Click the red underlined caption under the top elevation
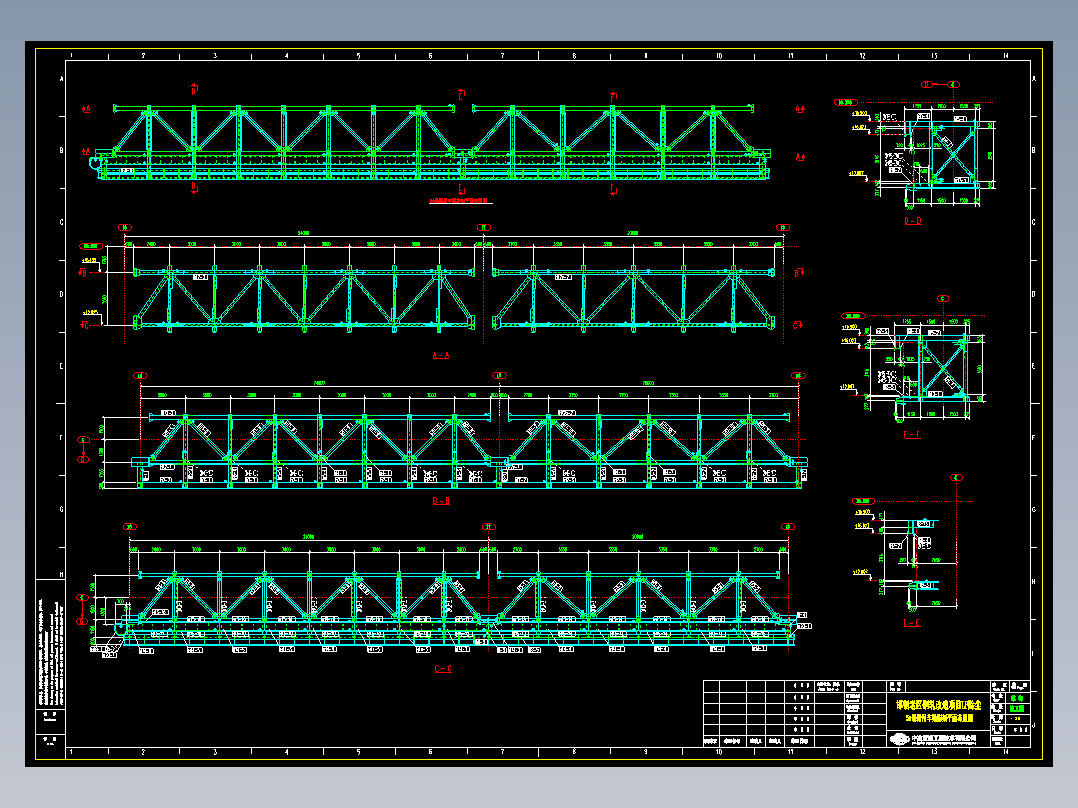The width and height of the screenshot is (1078, 808). coord(461,201)
